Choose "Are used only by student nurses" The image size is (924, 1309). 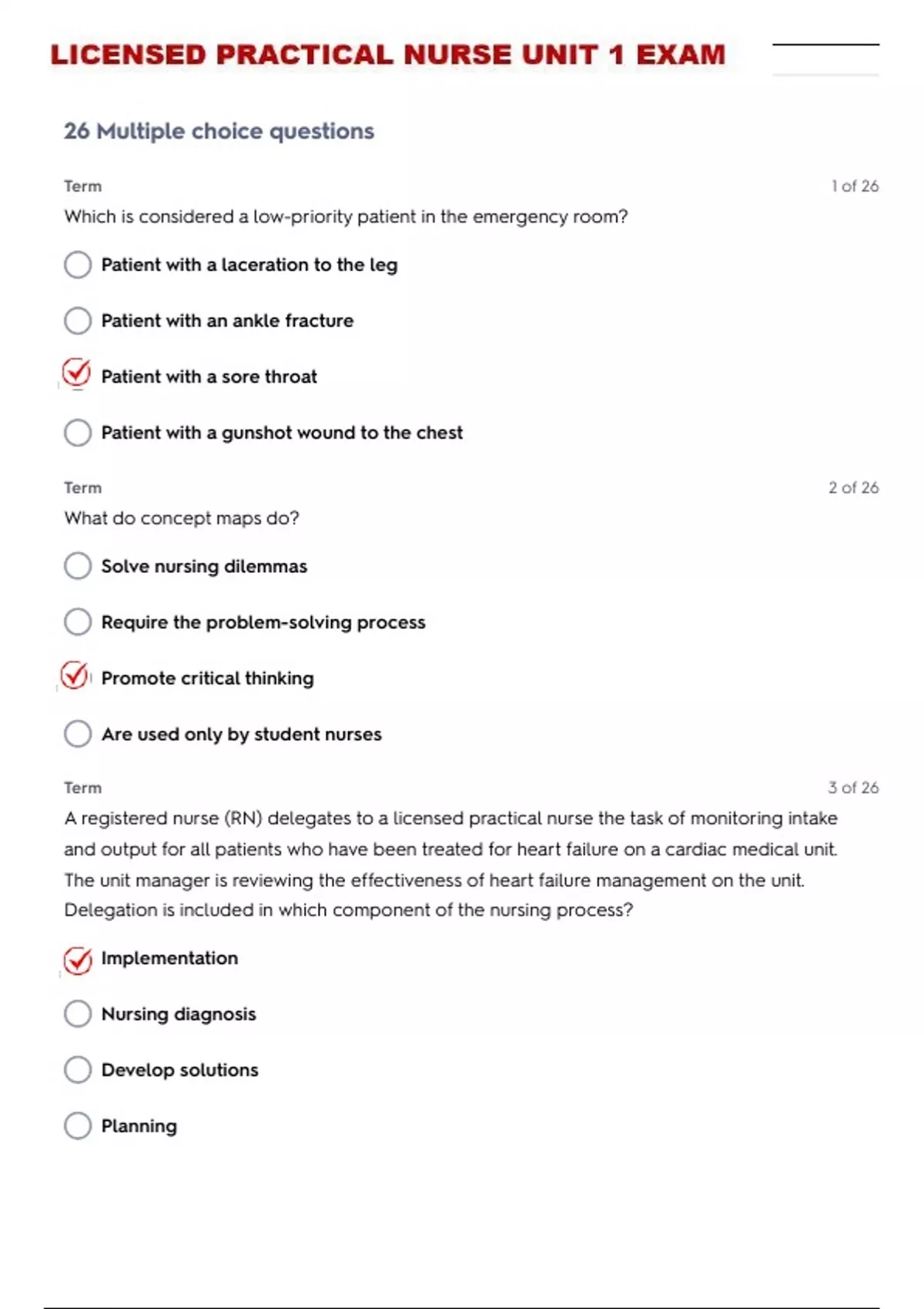78,734
